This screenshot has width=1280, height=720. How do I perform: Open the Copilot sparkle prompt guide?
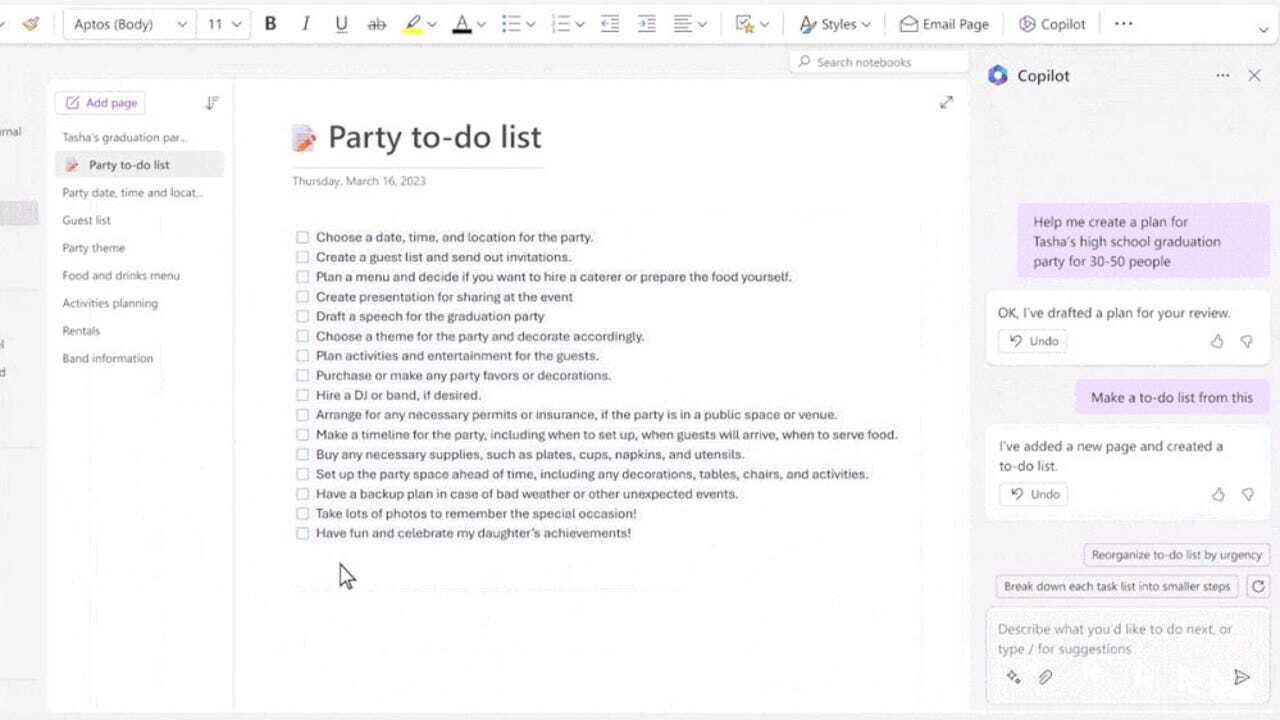point(1014,677)
